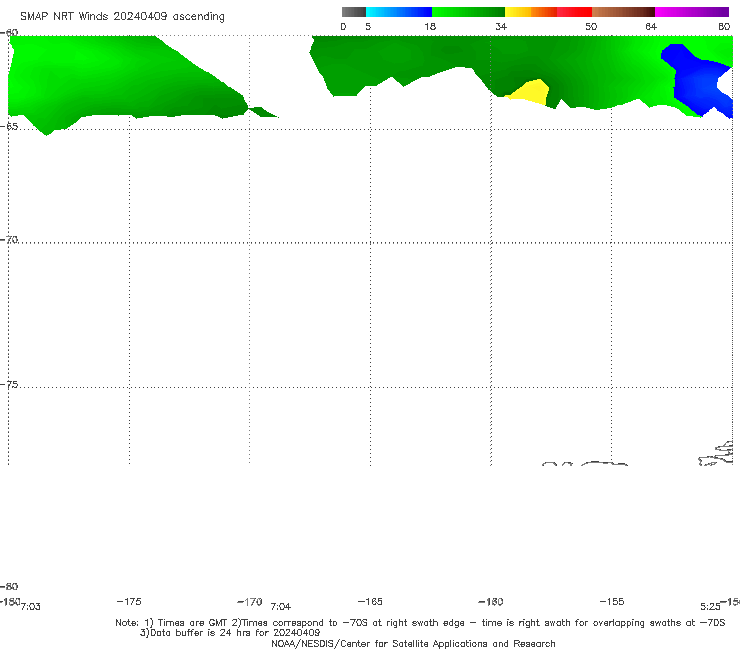This screenshot has width=740, height=650.
Task: Click the latitude label '-75'
Action: tap(9, 385)
